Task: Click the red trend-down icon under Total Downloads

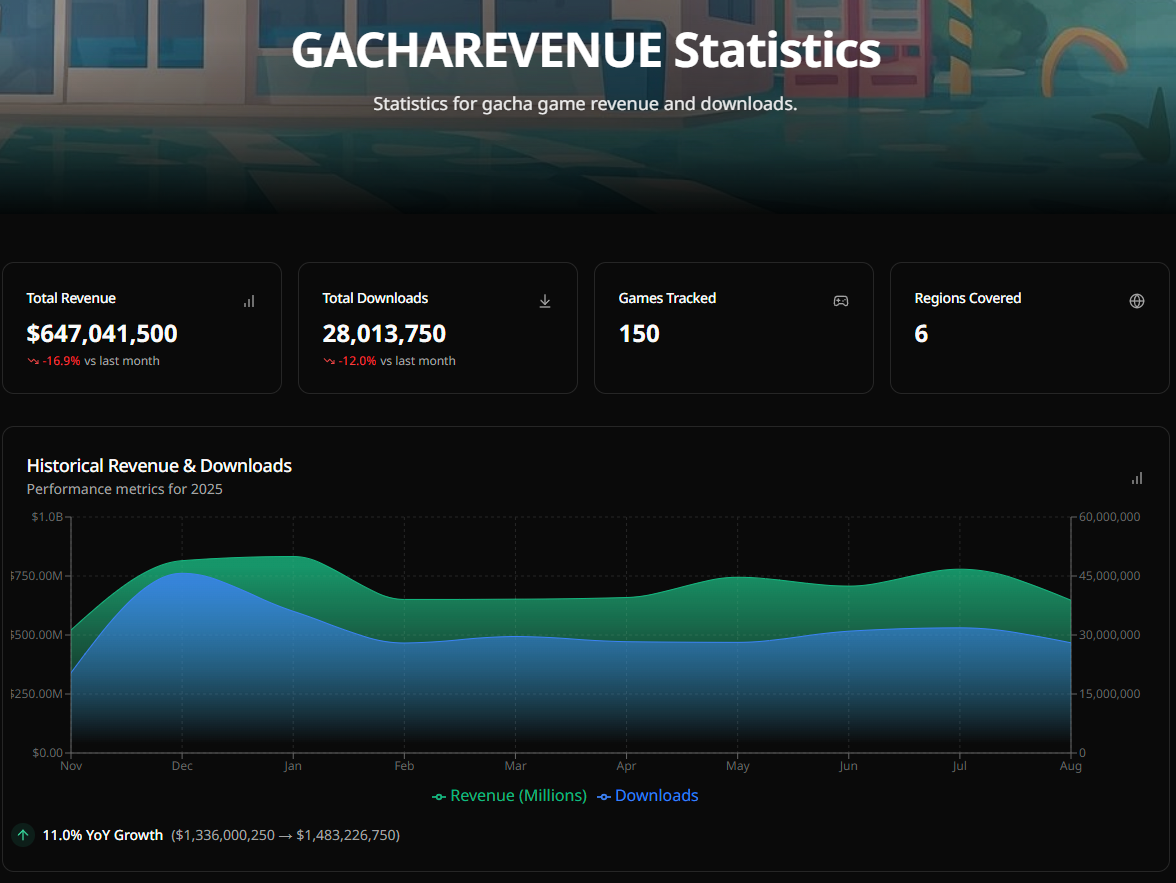Action: [x=329, y=361]
